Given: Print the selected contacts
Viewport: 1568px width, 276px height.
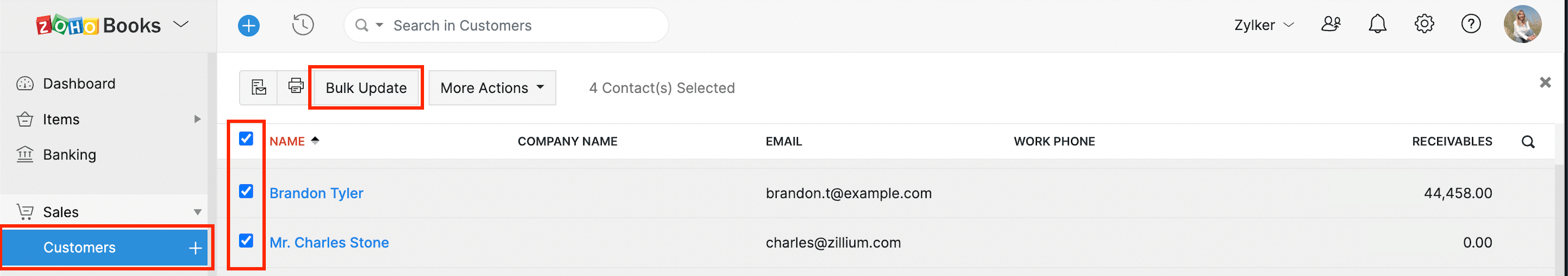Looking at the screenshot, I should [x=296, y=87].
